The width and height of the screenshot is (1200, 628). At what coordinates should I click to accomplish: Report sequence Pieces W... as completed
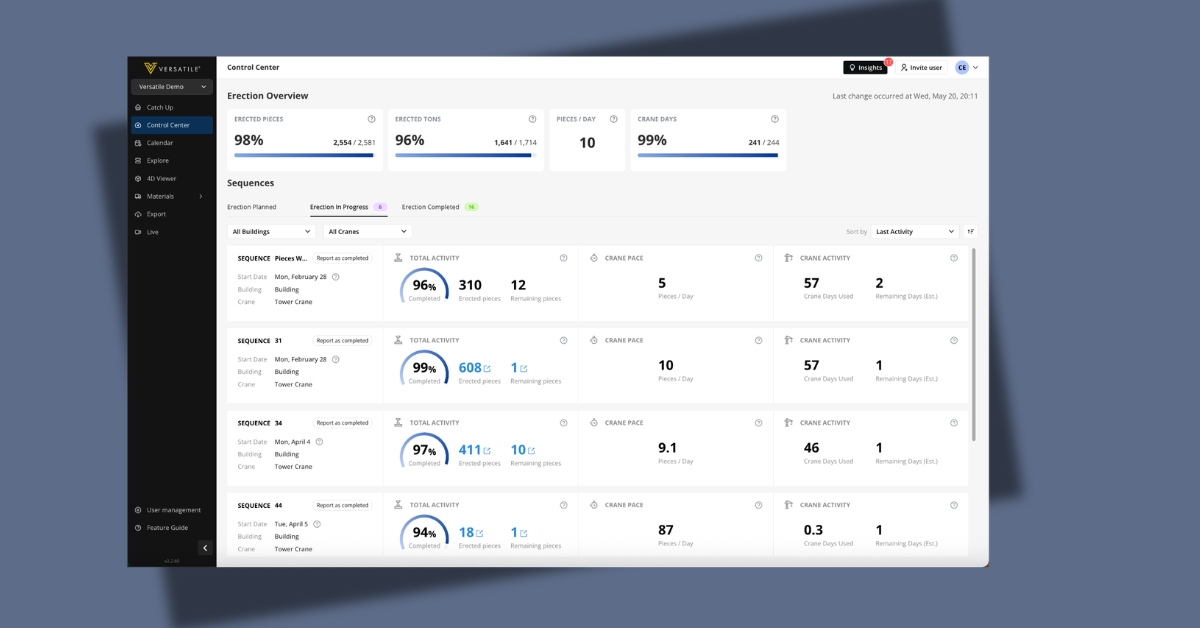click(343, 258)
